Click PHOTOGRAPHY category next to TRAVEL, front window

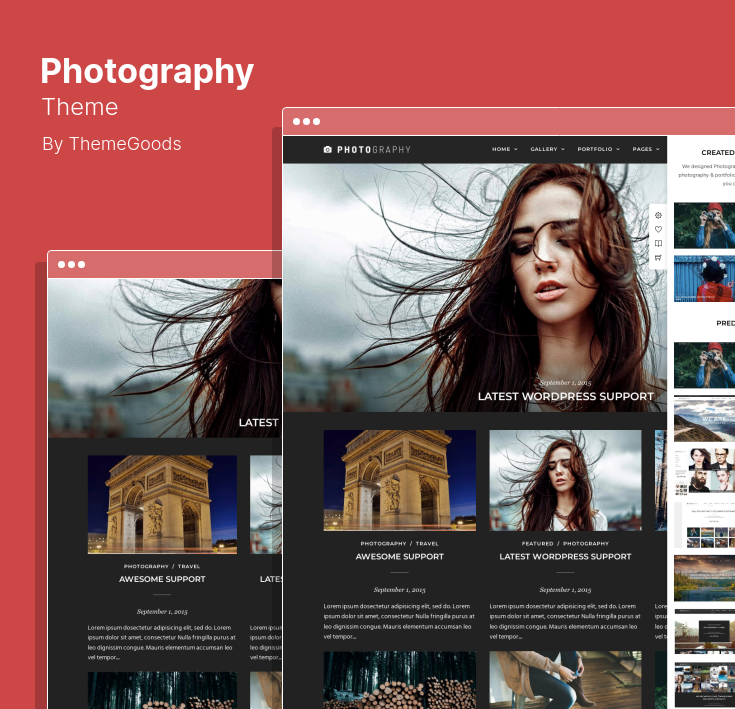coord(383,544)
